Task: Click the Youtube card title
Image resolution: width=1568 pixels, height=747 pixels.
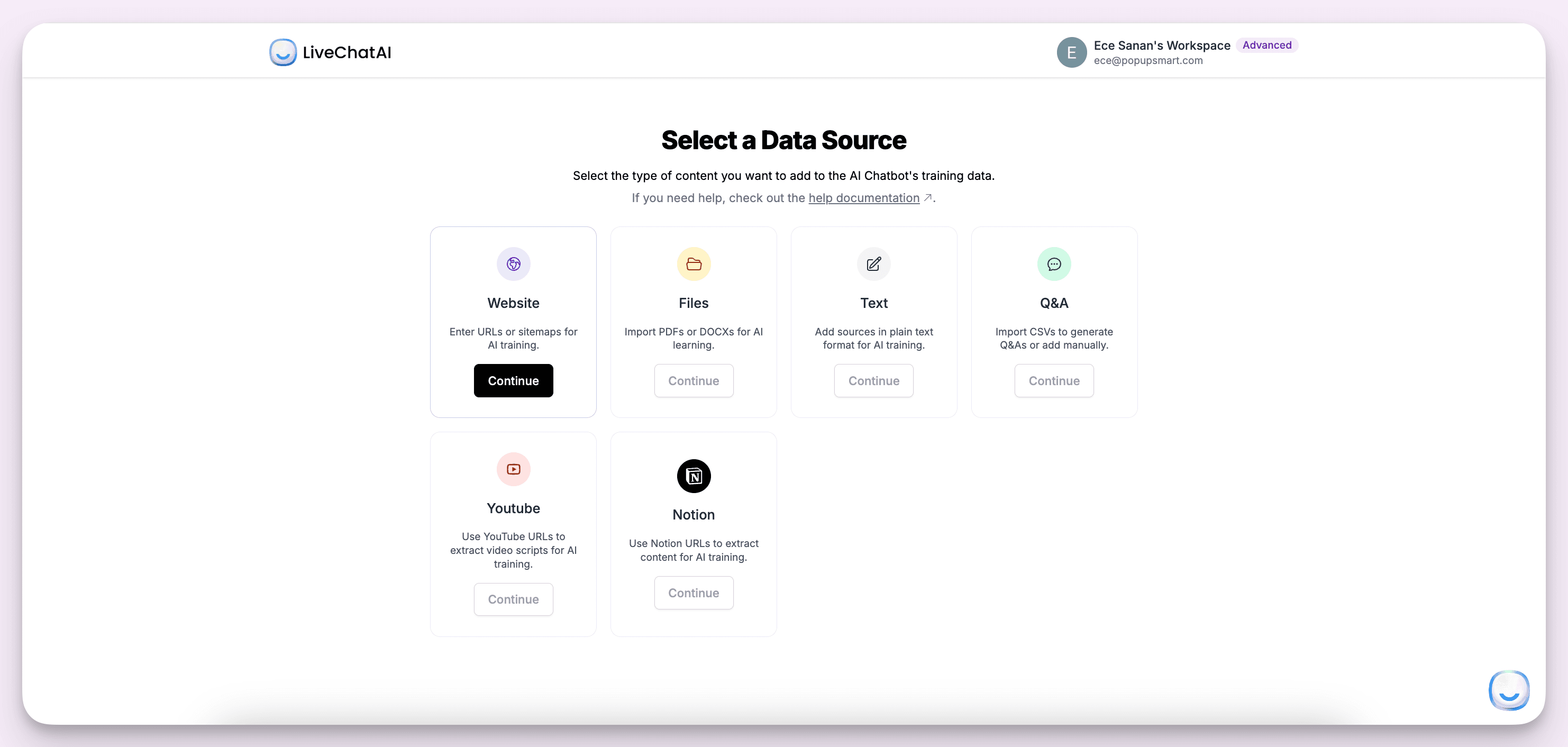Action: (x=513, y=508)
